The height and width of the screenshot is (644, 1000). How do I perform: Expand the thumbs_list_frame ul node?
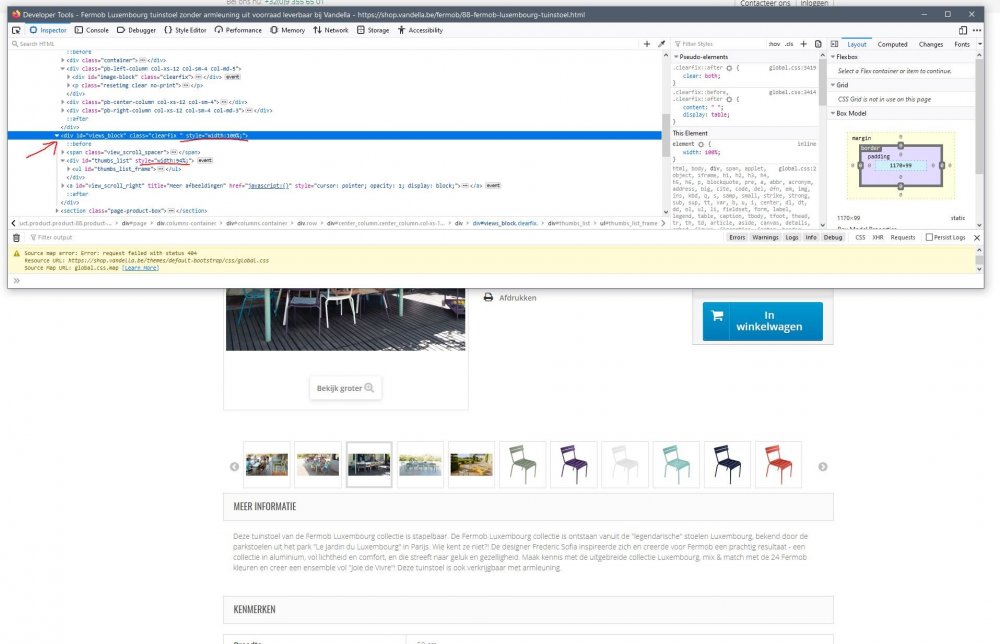click(68, 169)
